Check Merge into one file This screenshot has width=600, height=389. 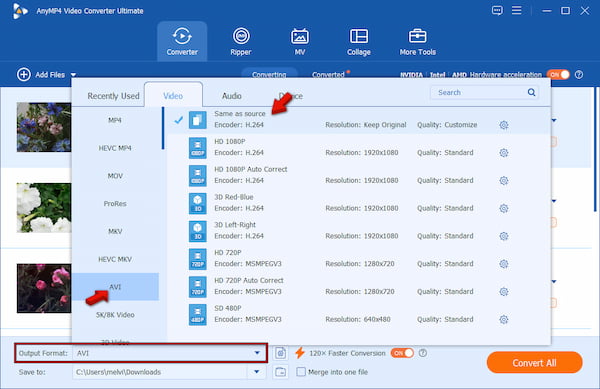pyautogui.click(x=301, y=372)
